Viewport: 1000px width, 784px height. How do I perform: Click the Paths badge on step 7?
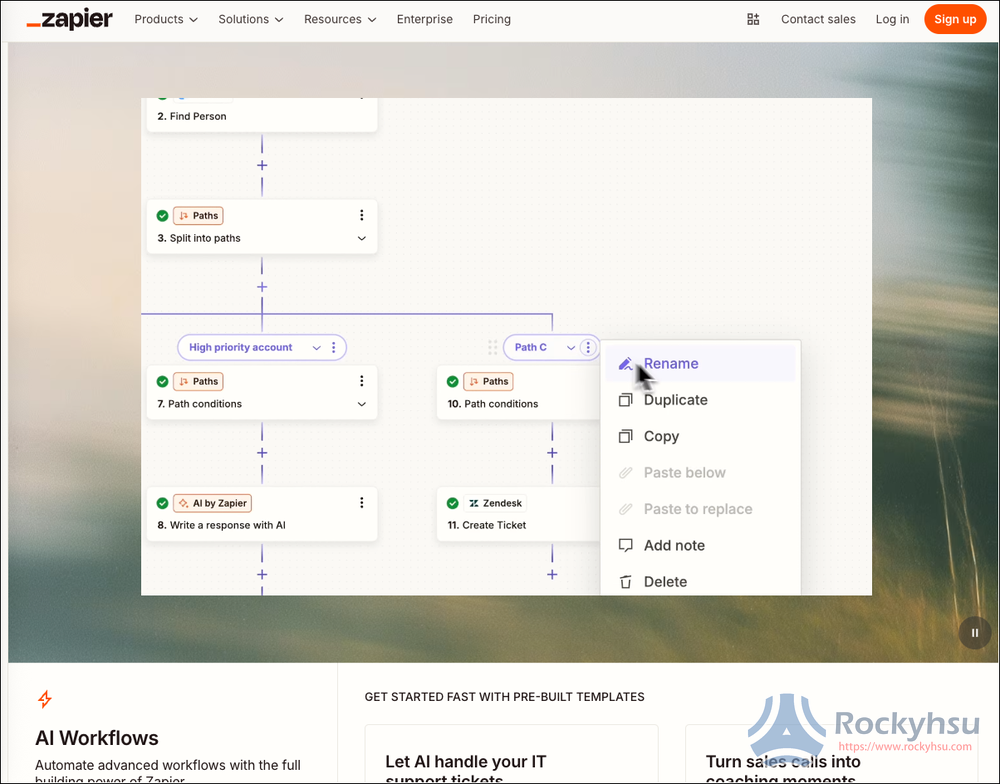point(198,381)
